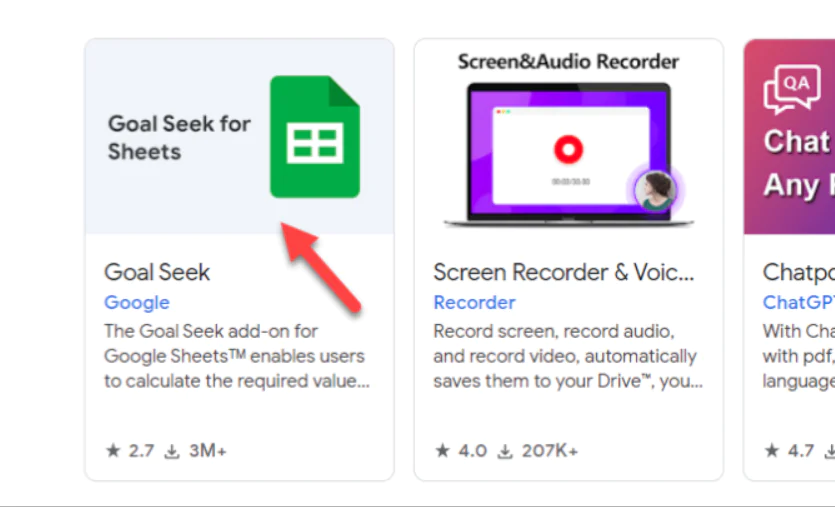Click the red record button icon

568,149
